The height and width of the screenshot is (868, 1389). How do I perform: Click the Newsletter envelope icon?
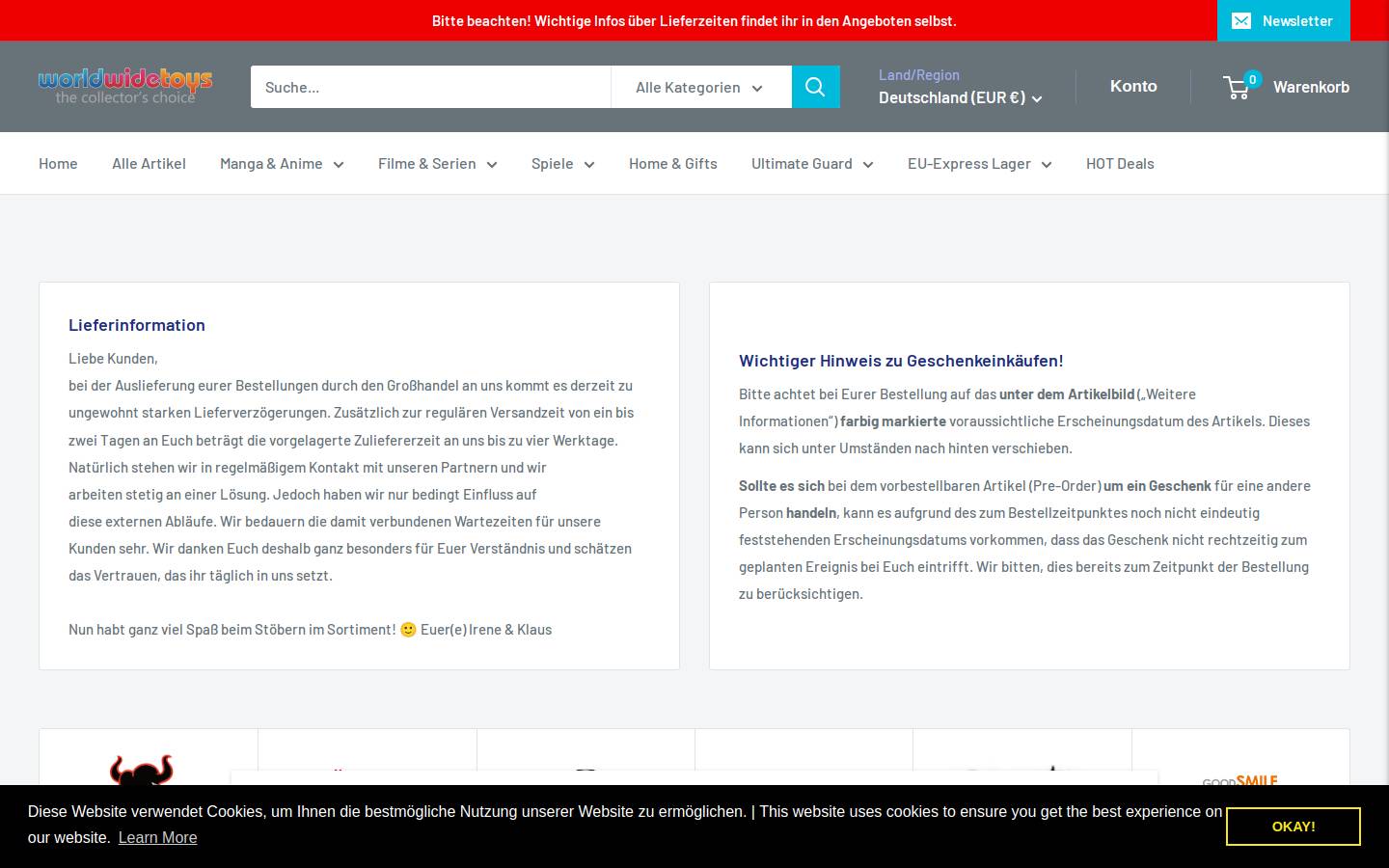(x=1241, y=20)
